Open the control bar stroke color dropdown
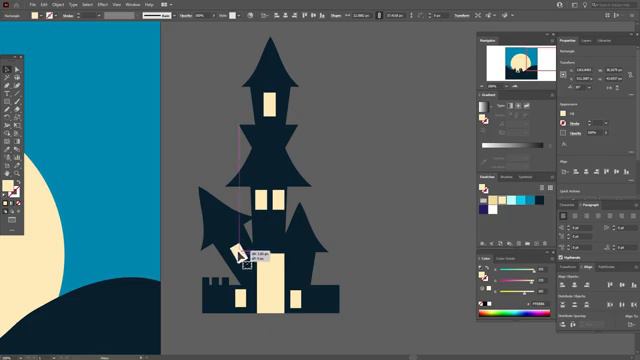The image size is (640, 360). (x=56, y=16)
